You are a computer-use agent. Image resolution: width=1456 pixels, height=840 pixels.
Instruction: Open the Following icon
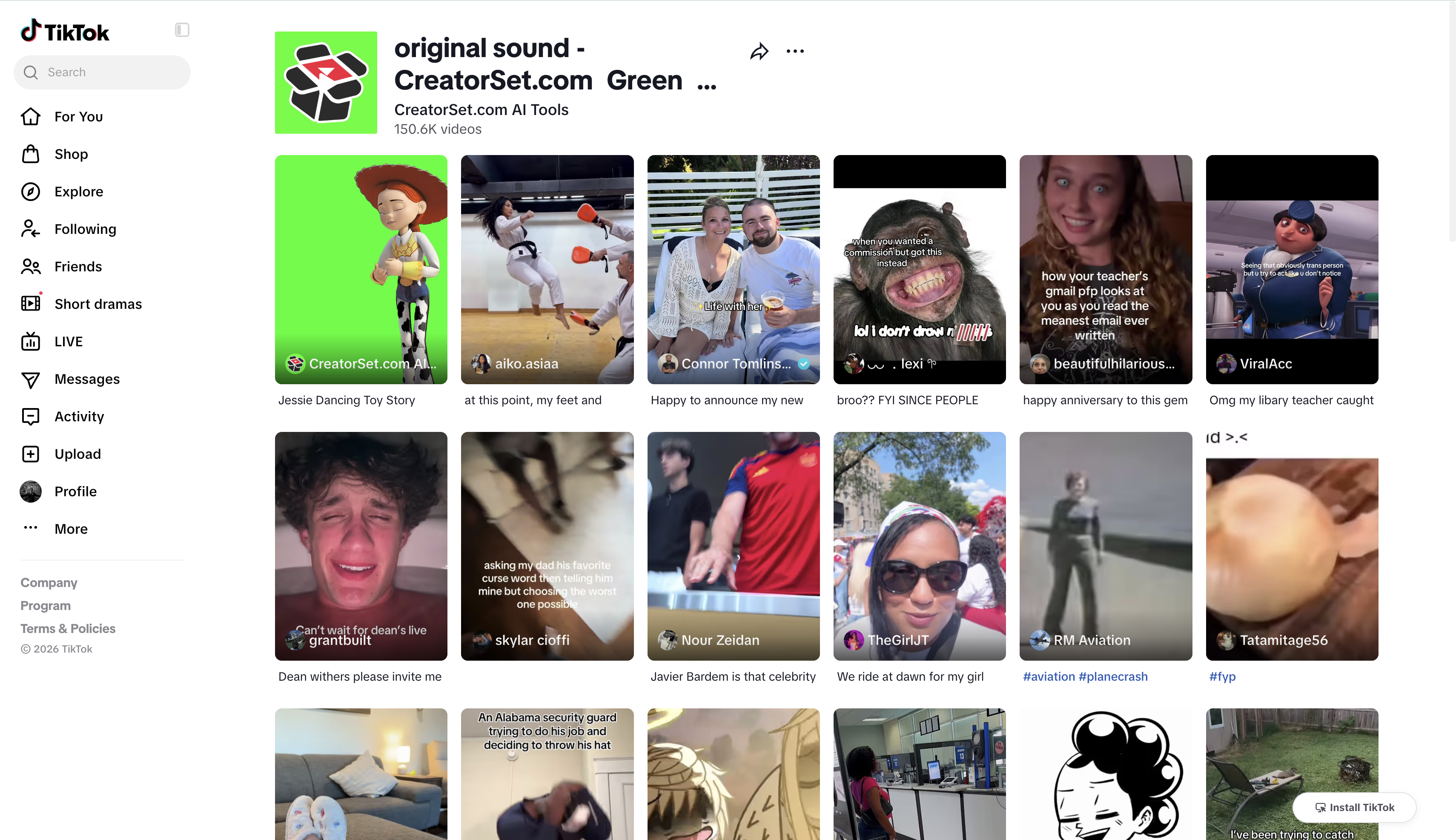coord(31,229)
